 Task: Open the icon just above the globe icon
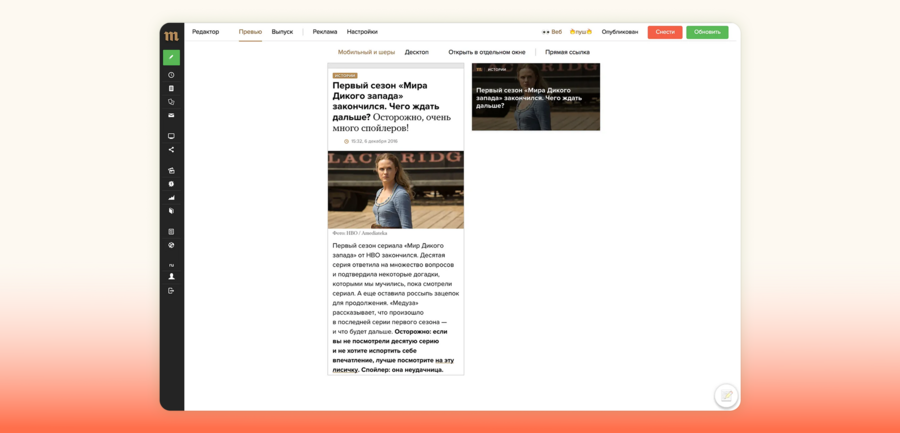pos(171,231)
